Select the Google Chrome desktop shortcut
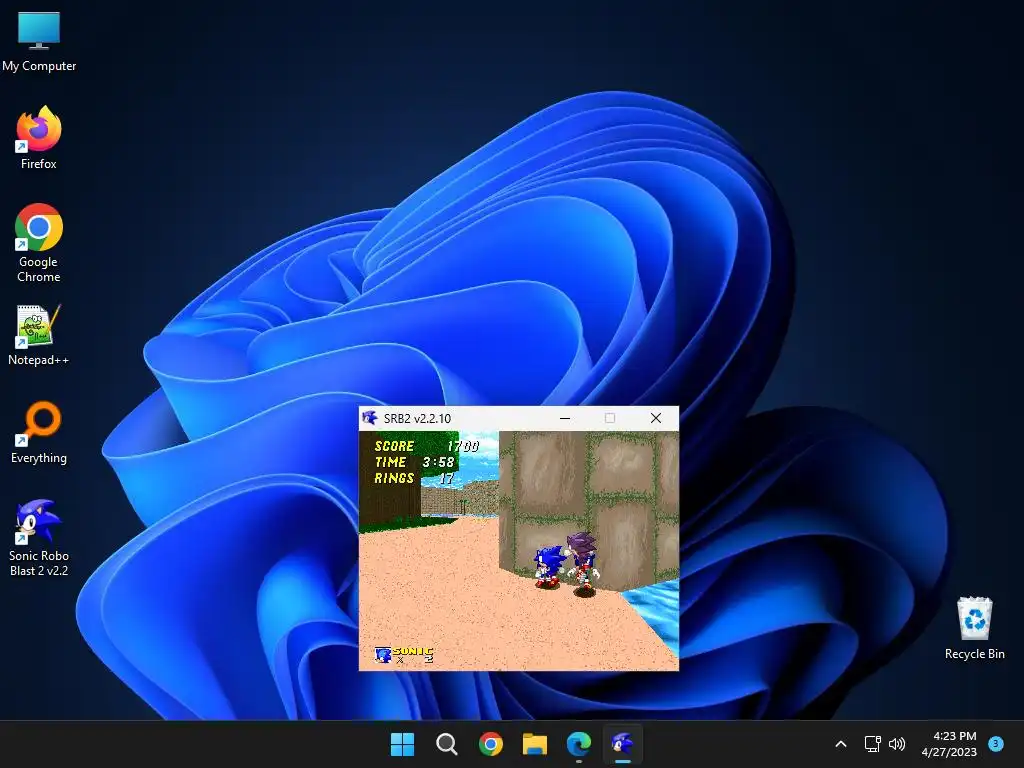1024x768 pixels. [x=39, y=242]
